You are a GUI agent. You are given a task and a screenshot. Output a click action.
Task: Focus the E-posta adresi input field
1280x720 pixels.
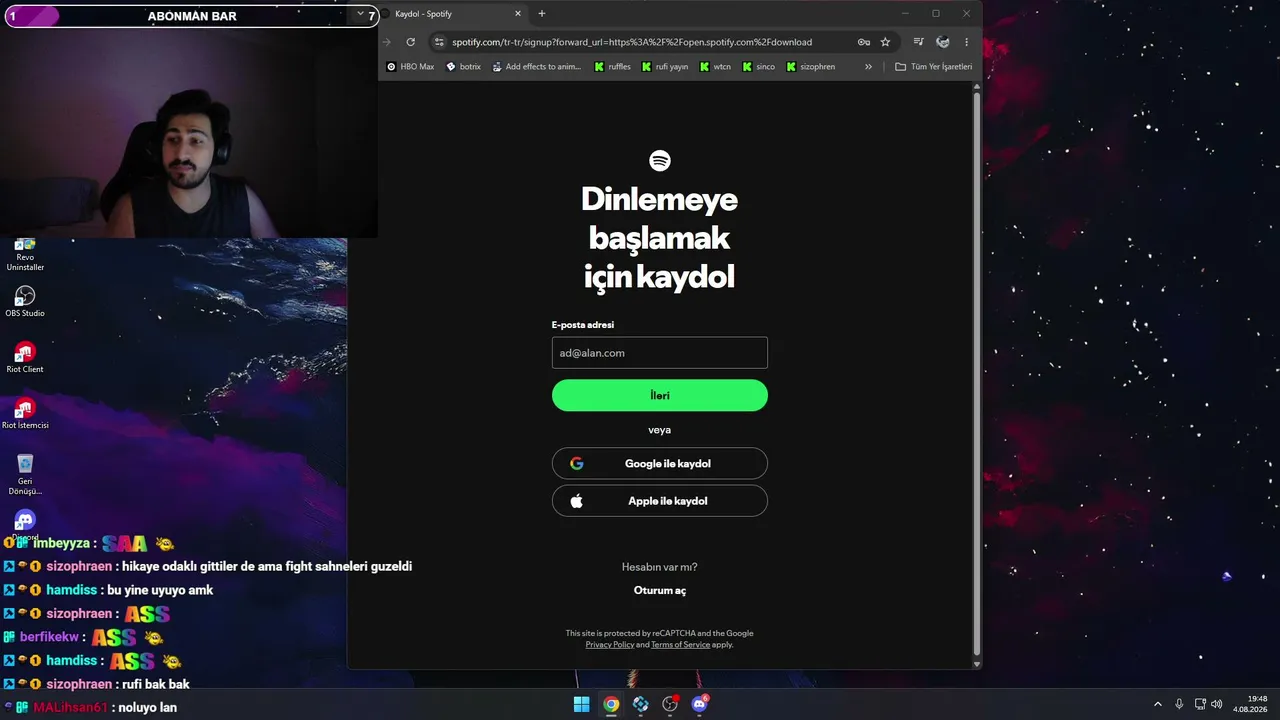pos(660,353)
